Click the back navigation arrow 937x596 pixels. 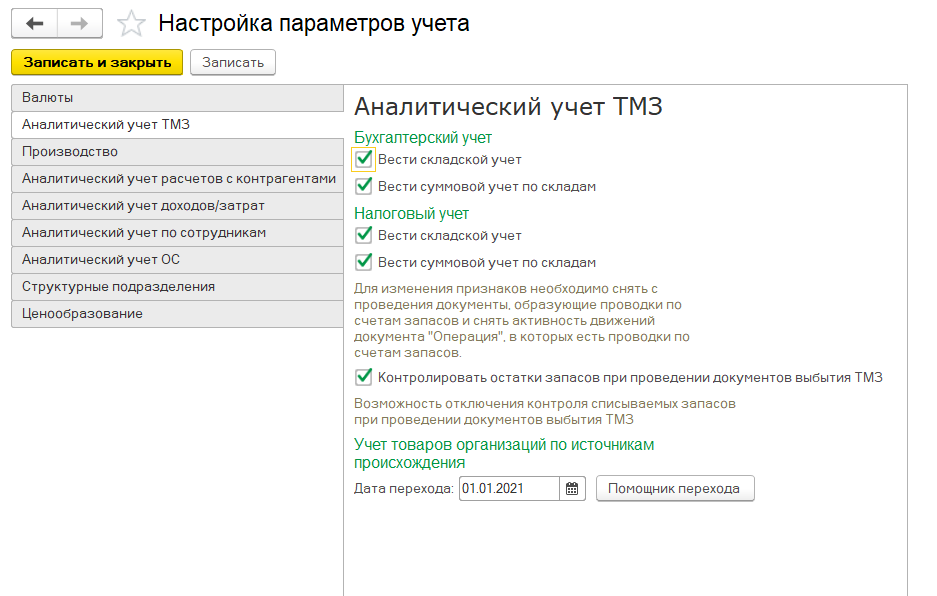34,23
